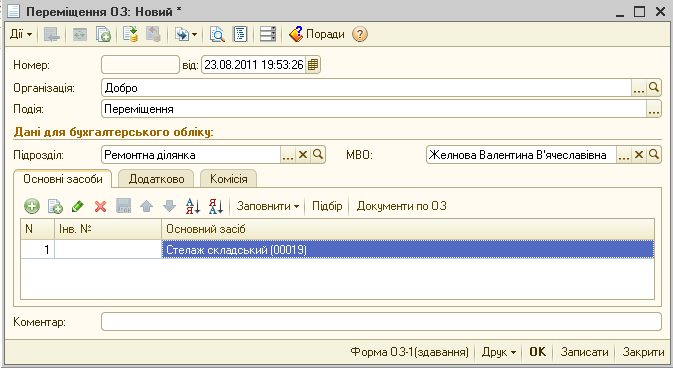Click the N column header
The image size is (673, 368).
click(x=37, y=229)
